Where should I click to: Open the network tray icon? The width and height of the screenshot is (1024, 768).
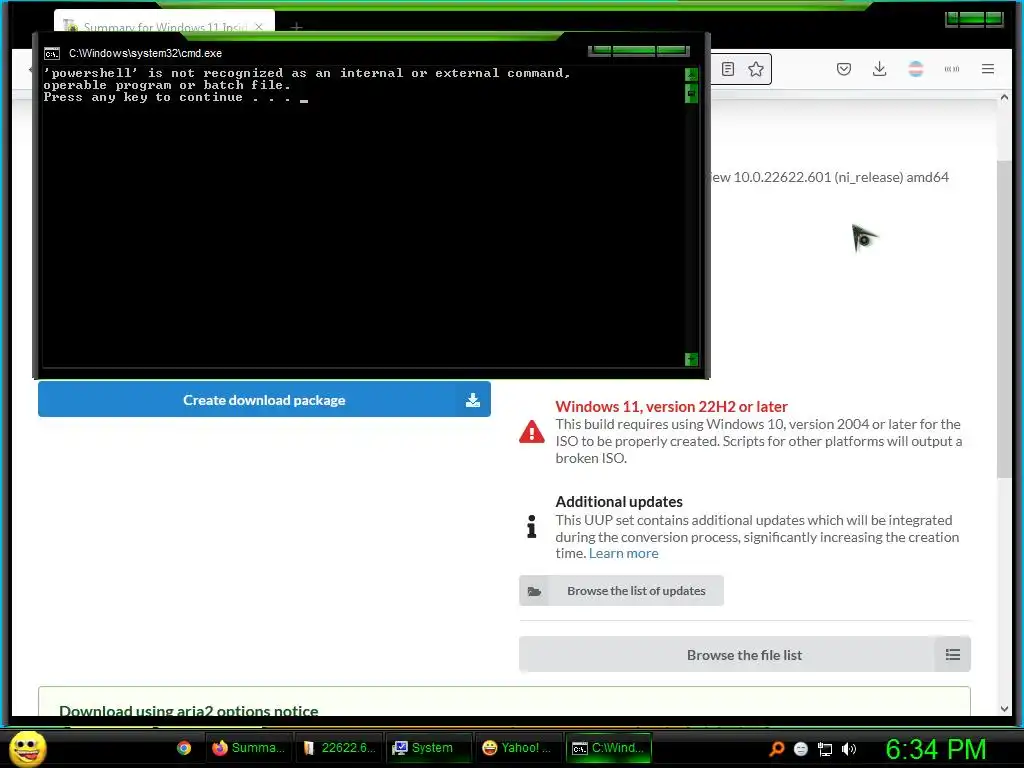(x=825, y=749)
